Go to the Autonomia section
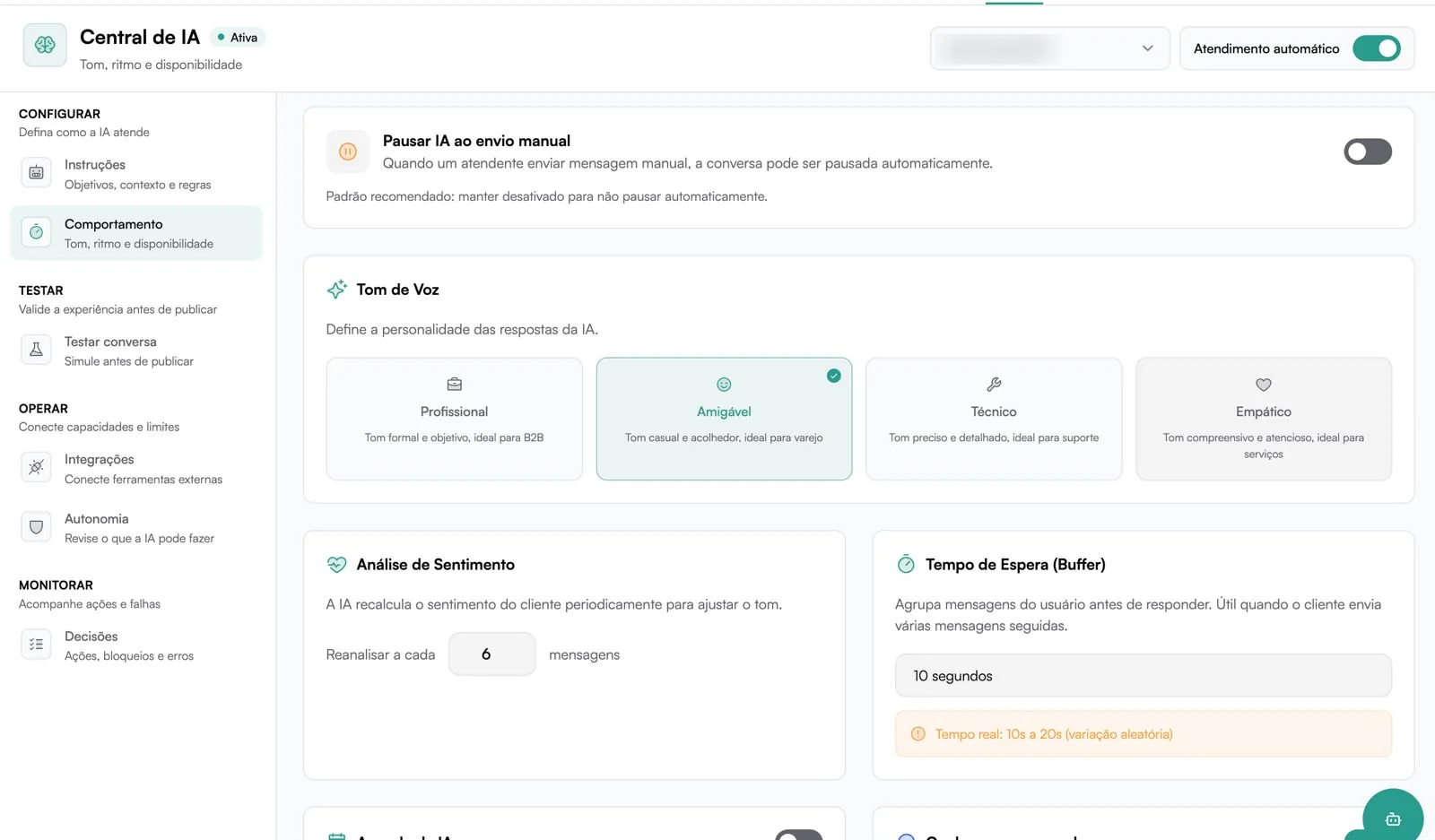Screen dimensions: 1435x840 click(x=136, y=528)
